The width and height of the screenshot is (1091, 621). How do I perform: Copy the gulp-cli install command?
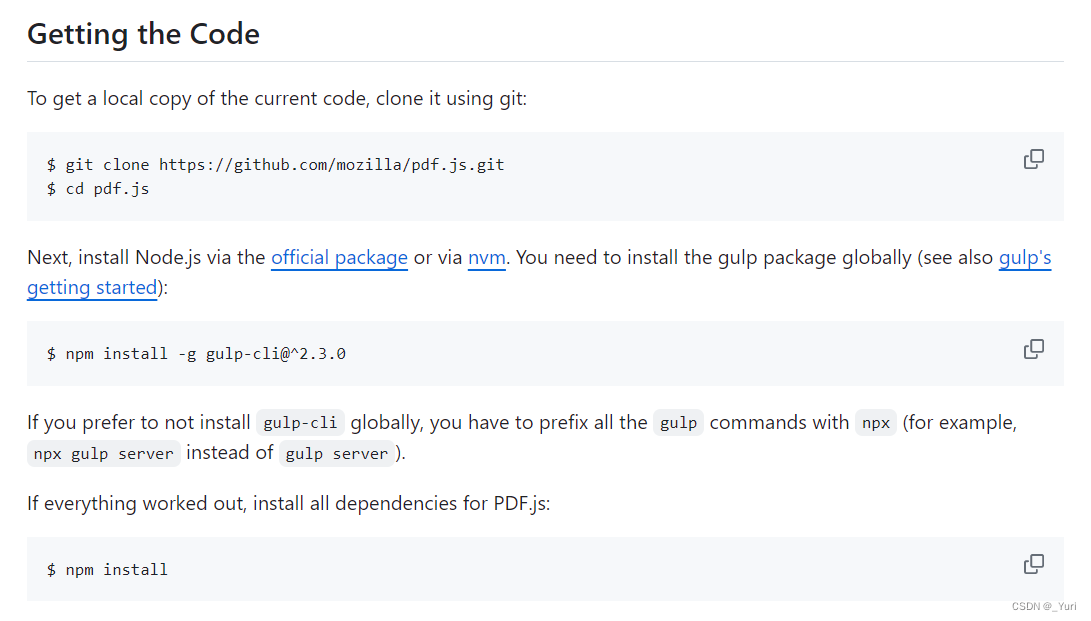click(1033, 349)
